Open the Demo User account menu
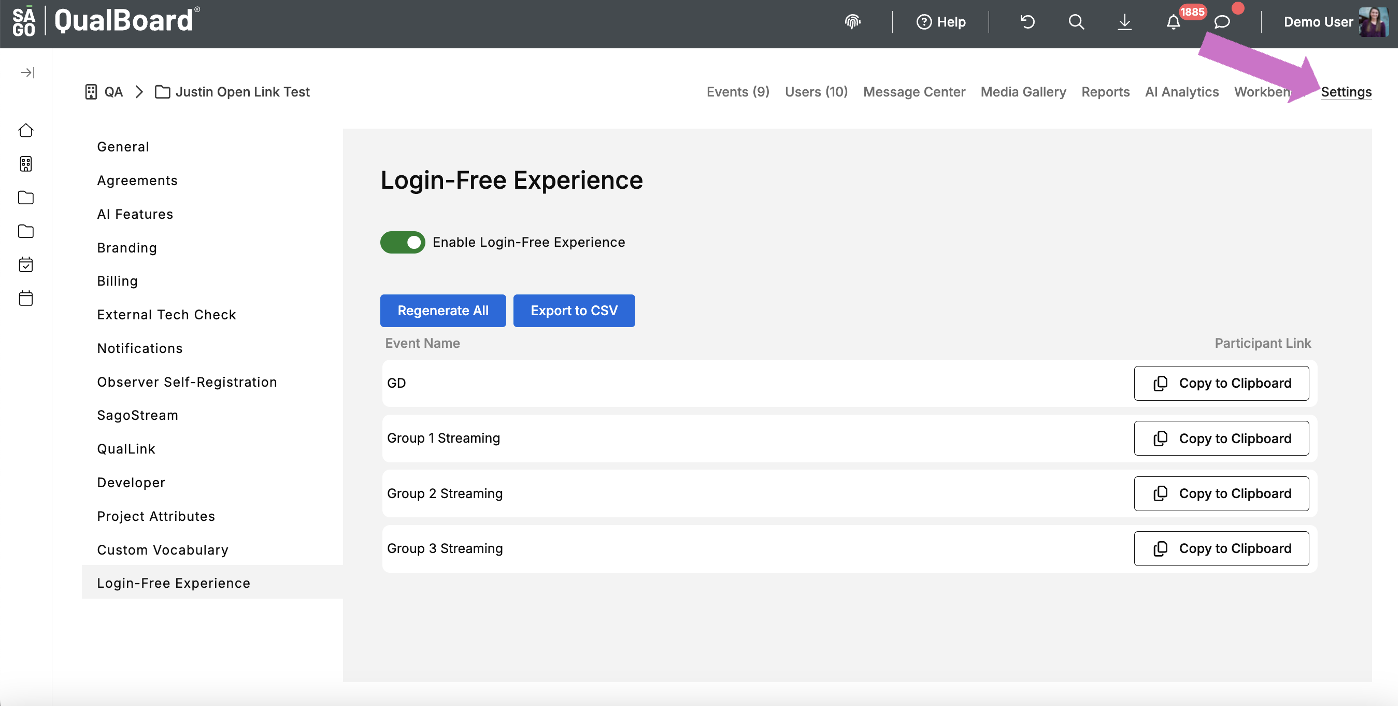Screen dimensions: 1398x706 tap(1318, 22)
